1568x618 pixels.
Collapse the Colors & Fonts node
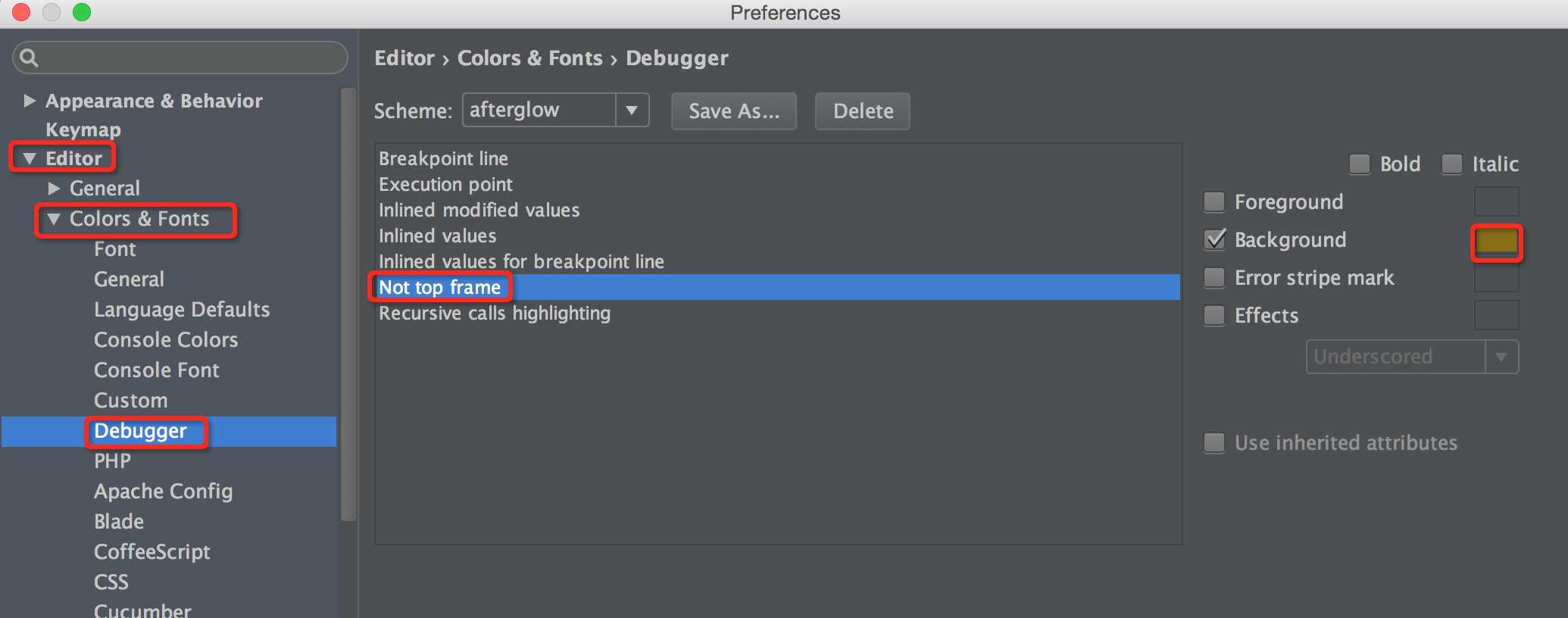click(x=54, y=219)
